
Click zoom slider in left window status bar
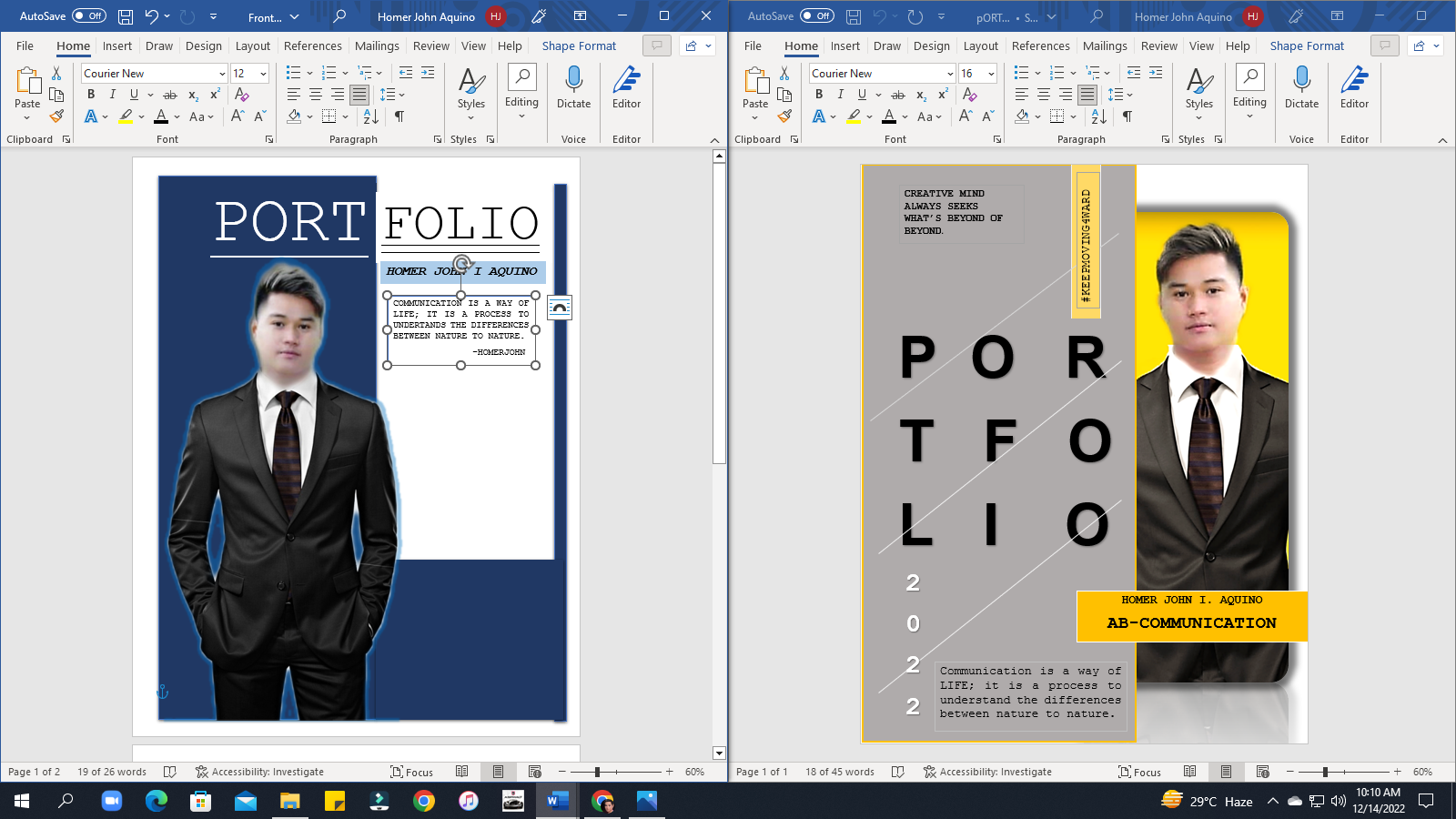pos(597,772)
